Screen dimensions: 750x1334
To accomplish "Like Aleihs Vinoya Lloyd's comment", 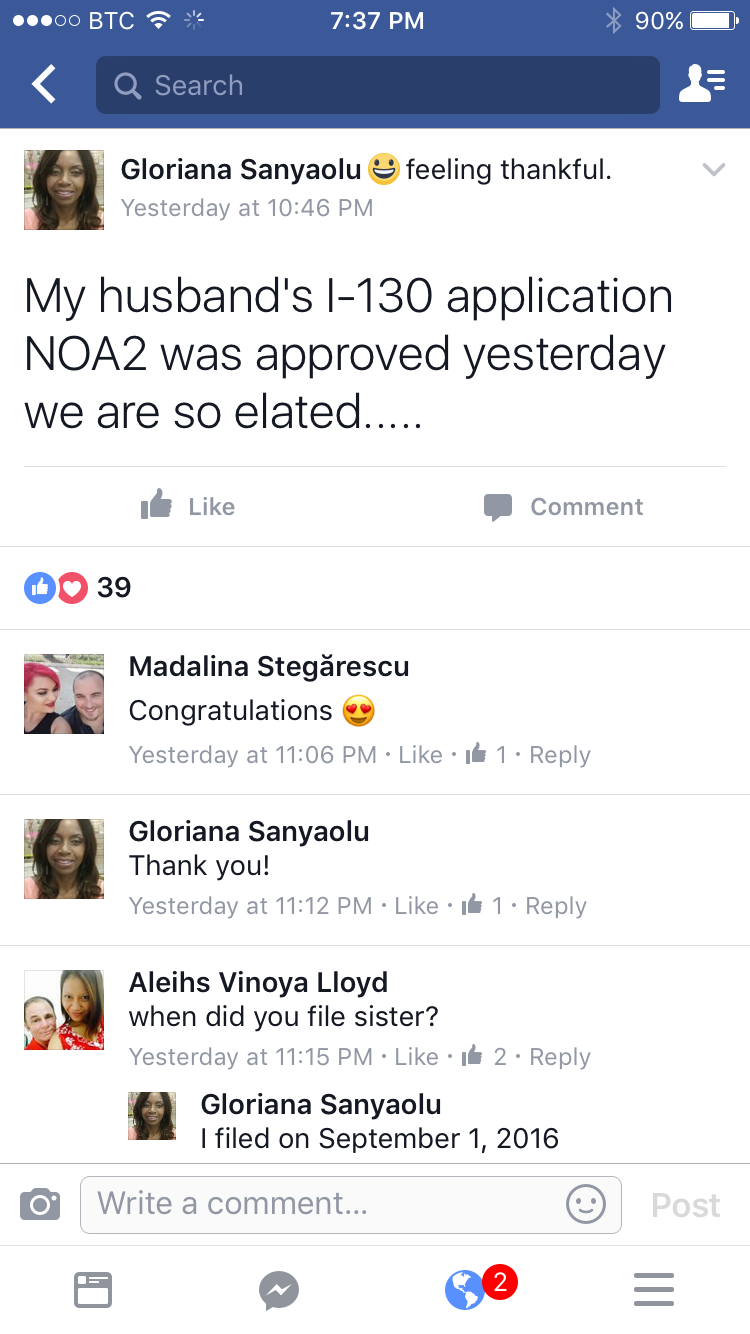I will pos(416,1057).
